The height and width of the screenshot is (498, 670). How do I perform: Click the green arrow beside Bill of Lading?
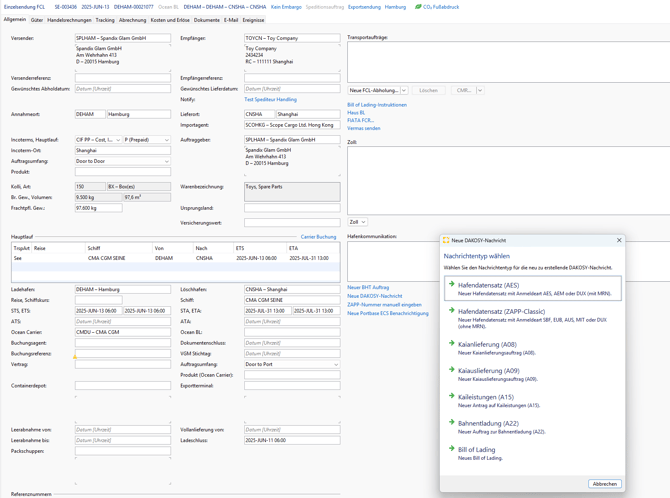tap(451, 448)
